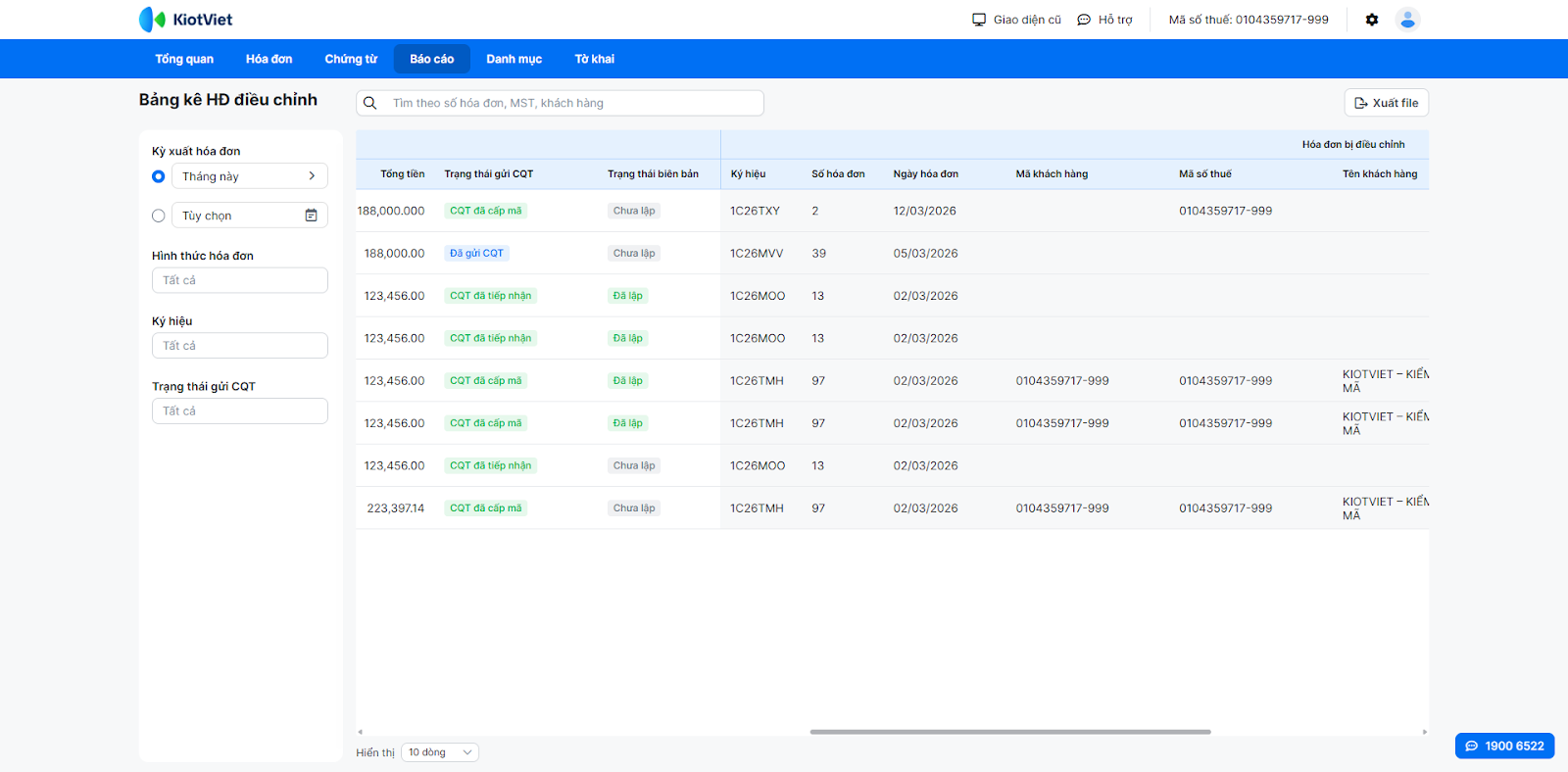Open the Trạng thái gửi CQT filter
Image resolution: width=1568 pixels, height=772 pixels.
tap(239, 411)
